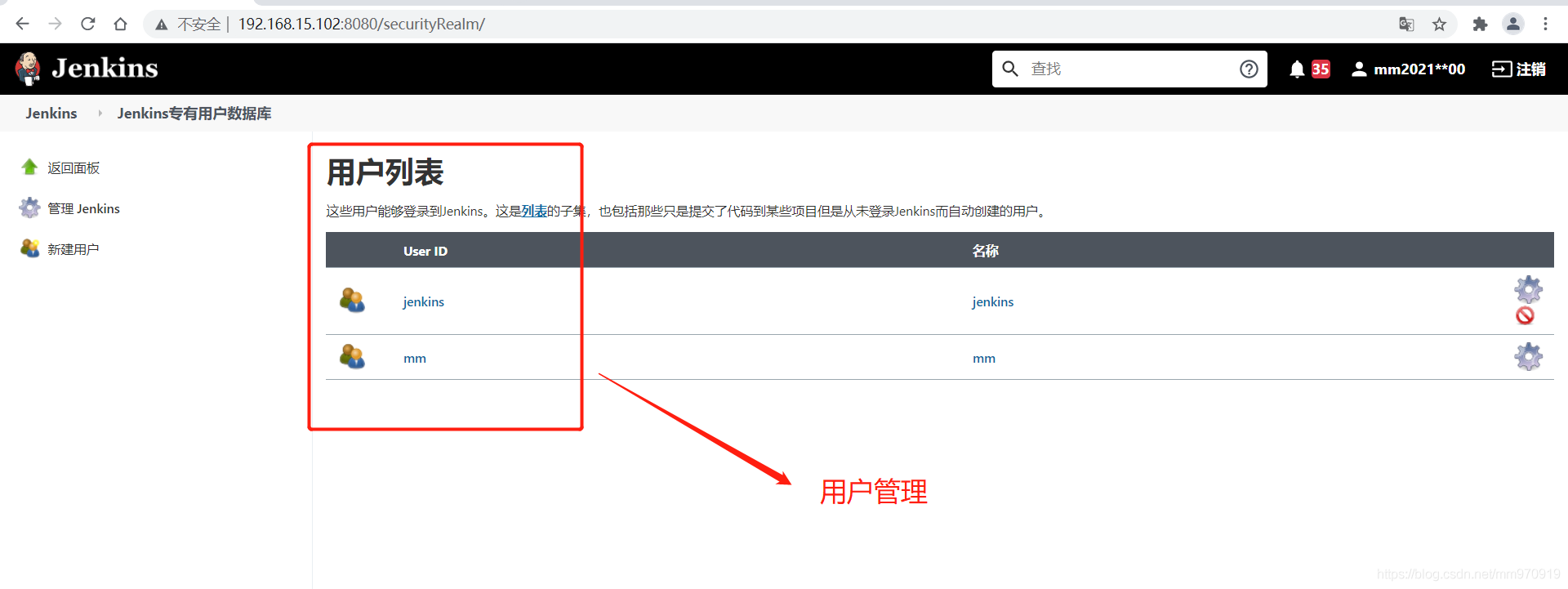Viewport: 1568px width, 589px height.
Task: Open search help question mark icon
Action: [1249, 69]
